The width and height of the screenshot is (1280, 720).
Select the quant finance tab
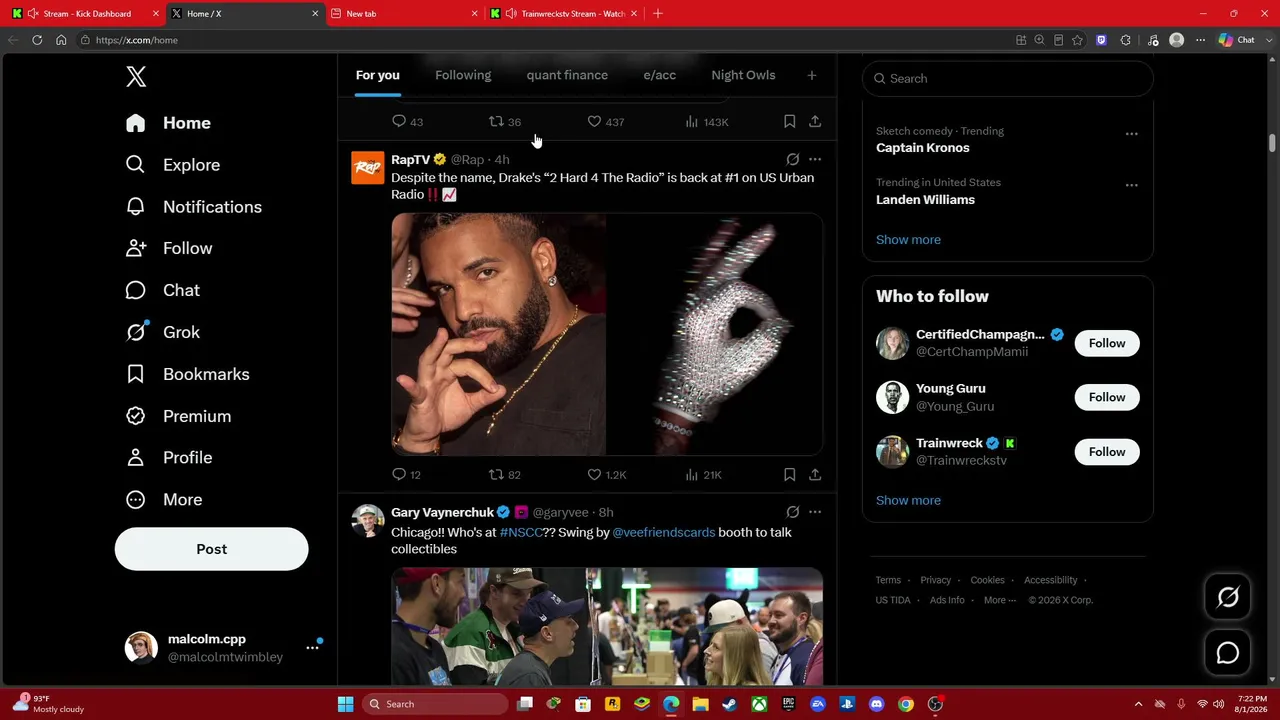tap(567, 75)
